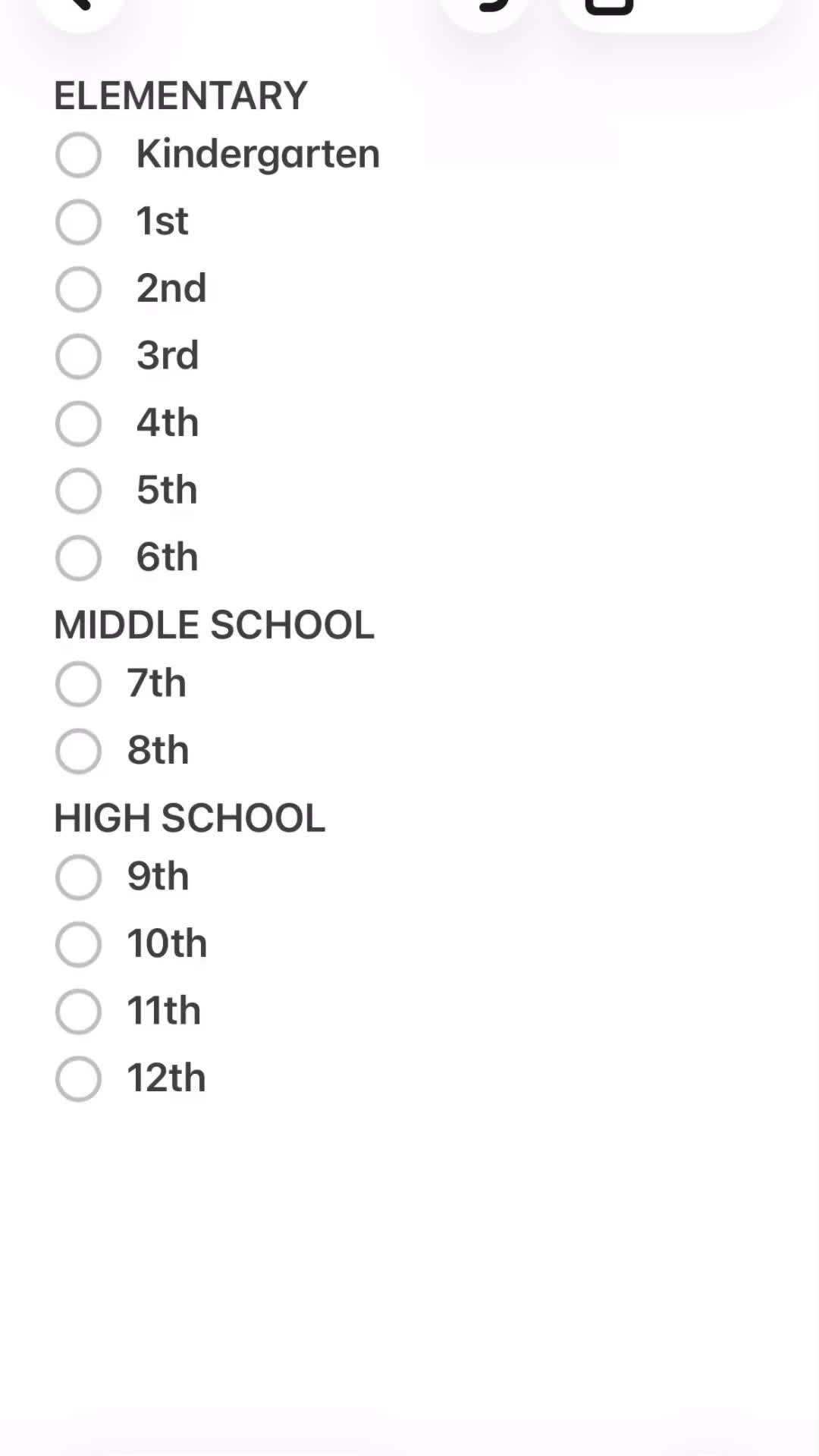Pick 7th grade under Middle School
Image resolution: width=819 pixels, height=1456 pixels.
(x=78, y=684)
